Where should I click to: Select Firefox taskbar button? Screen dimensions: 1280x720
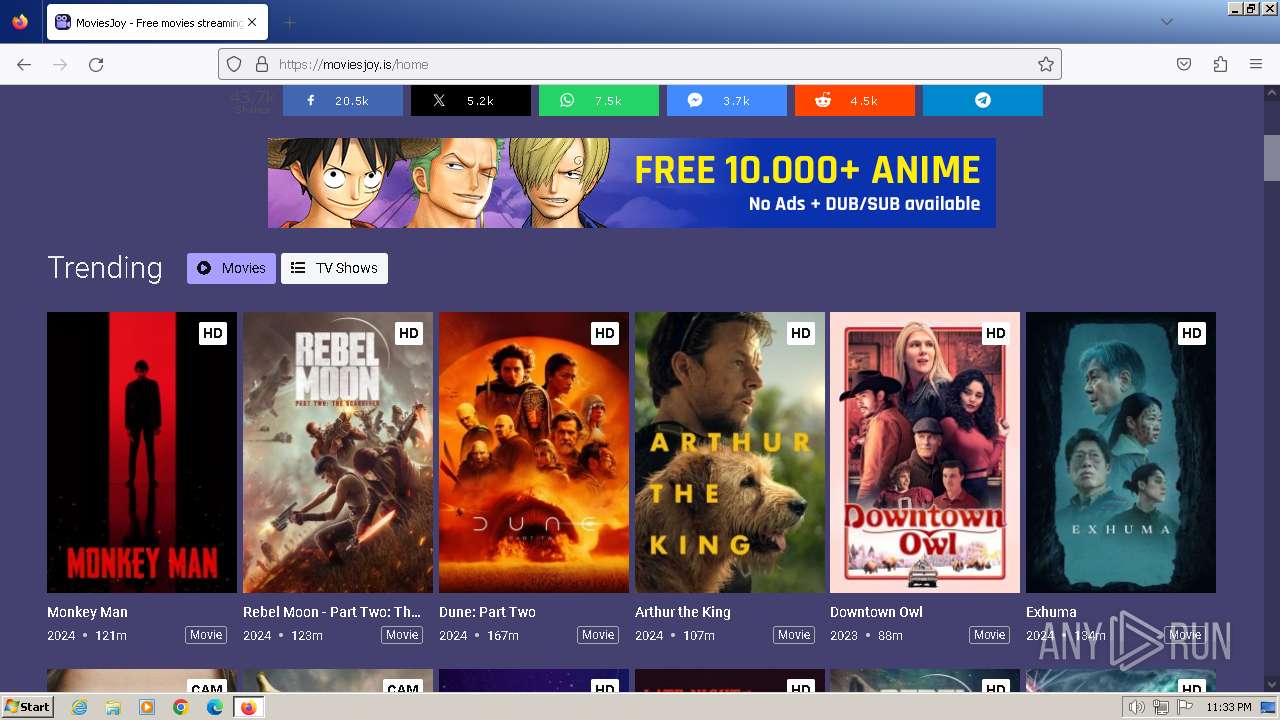[248, 707]
